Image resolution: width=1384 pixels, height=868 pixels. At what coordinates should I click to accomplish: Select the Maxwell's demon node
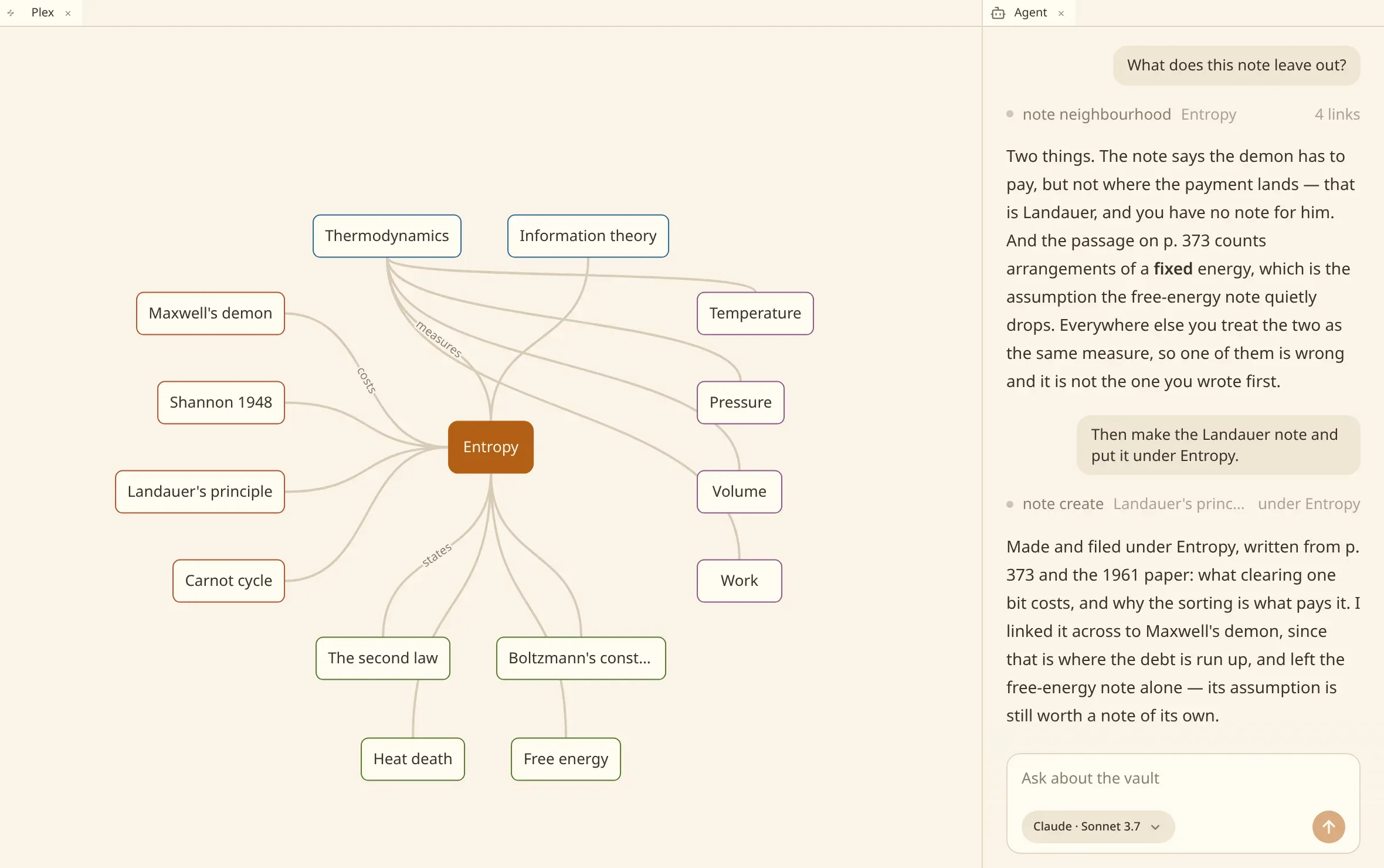[211, 313]
